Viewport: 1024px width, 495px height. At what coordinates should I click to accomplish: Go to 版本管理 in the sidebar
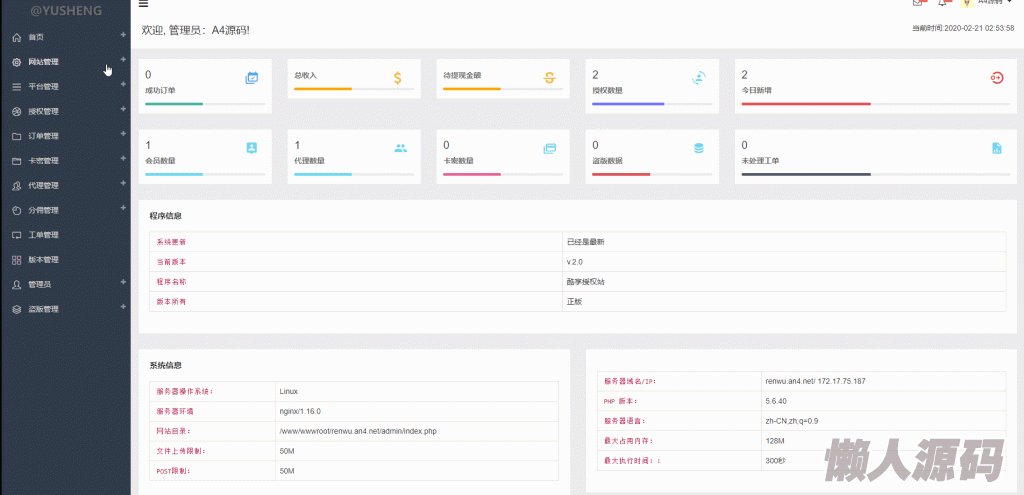43,260
